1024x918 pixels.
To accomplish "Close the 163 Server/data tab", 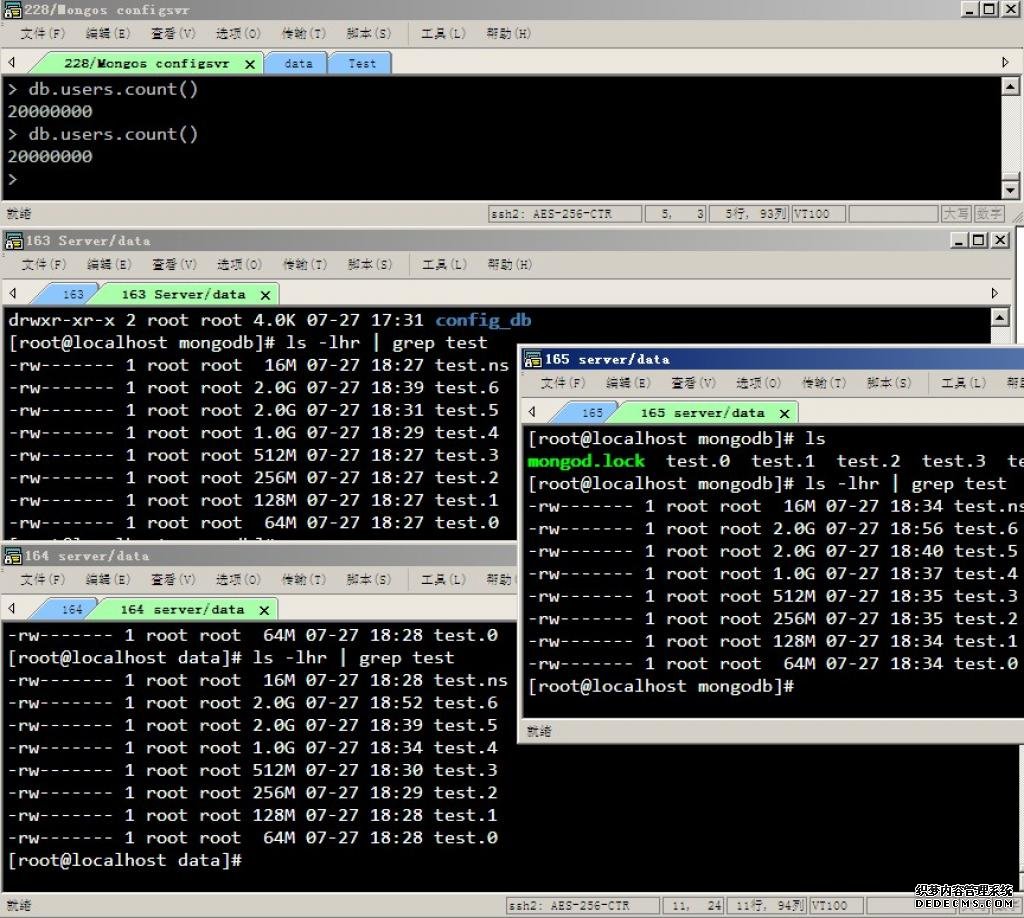I will [265, 295].
